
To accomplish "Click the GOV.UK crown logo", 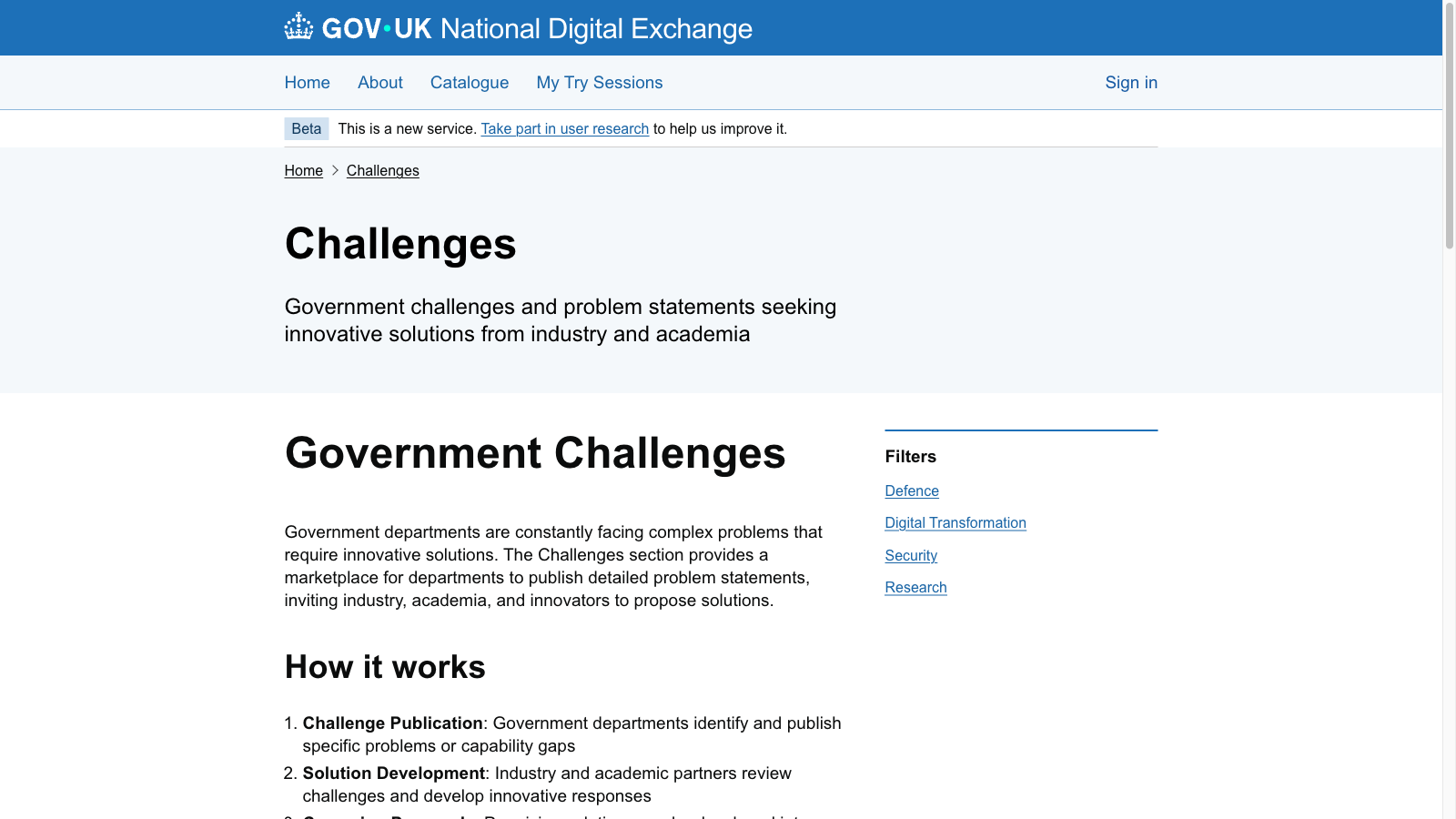I will pos(298,27).
